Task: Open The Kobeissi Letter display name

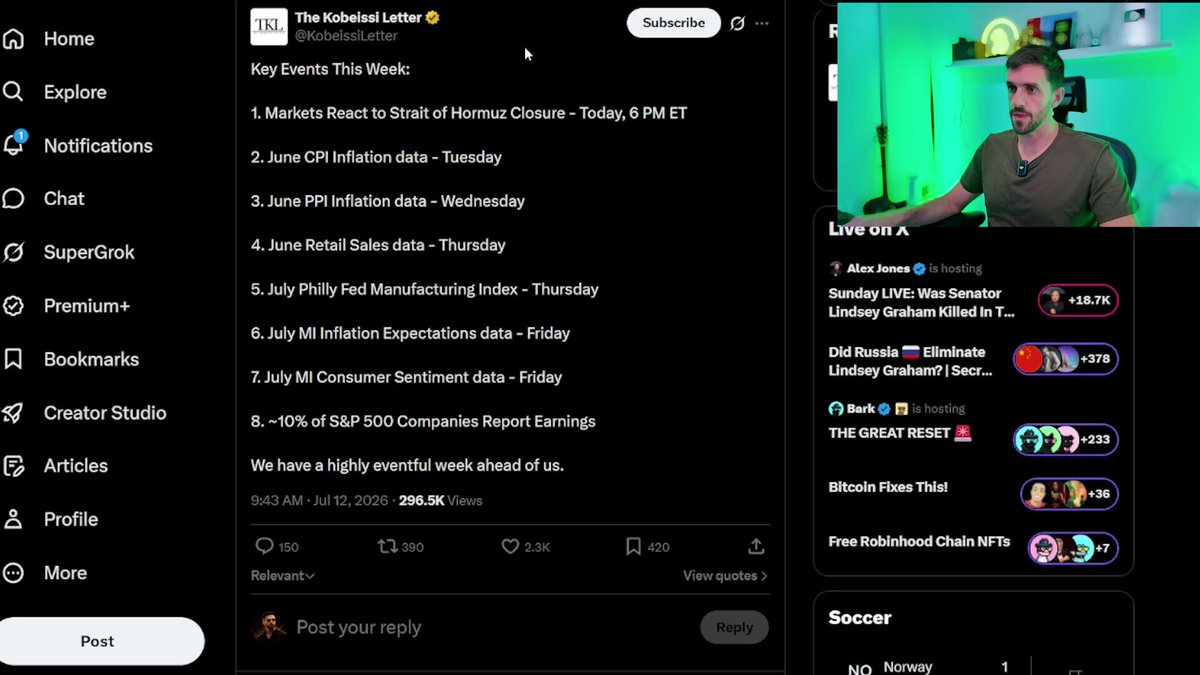Action: [x=358, y=17]
